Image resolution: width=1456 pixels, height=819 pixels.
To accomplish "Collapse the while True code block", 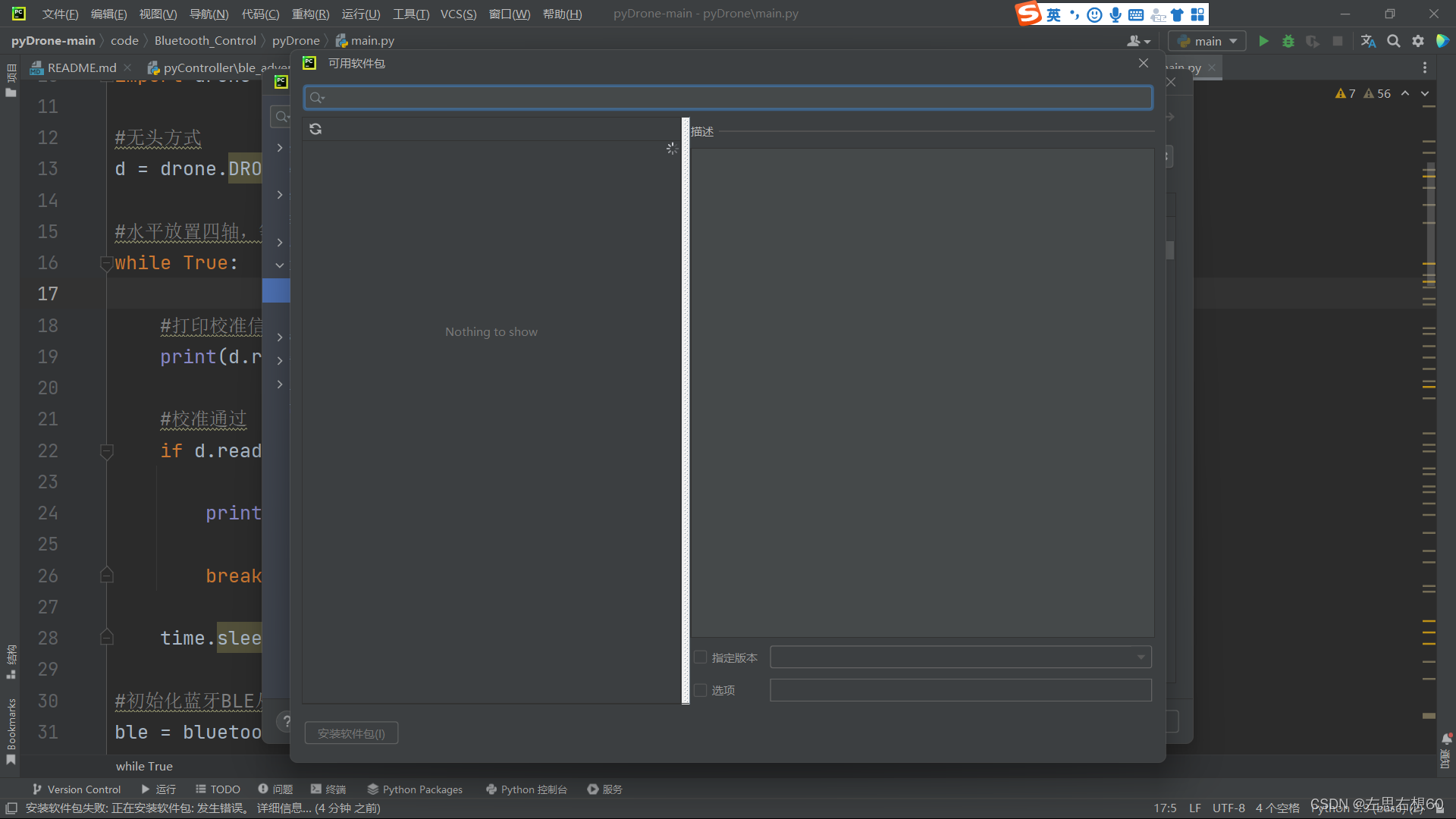I will tap(106, 263).
